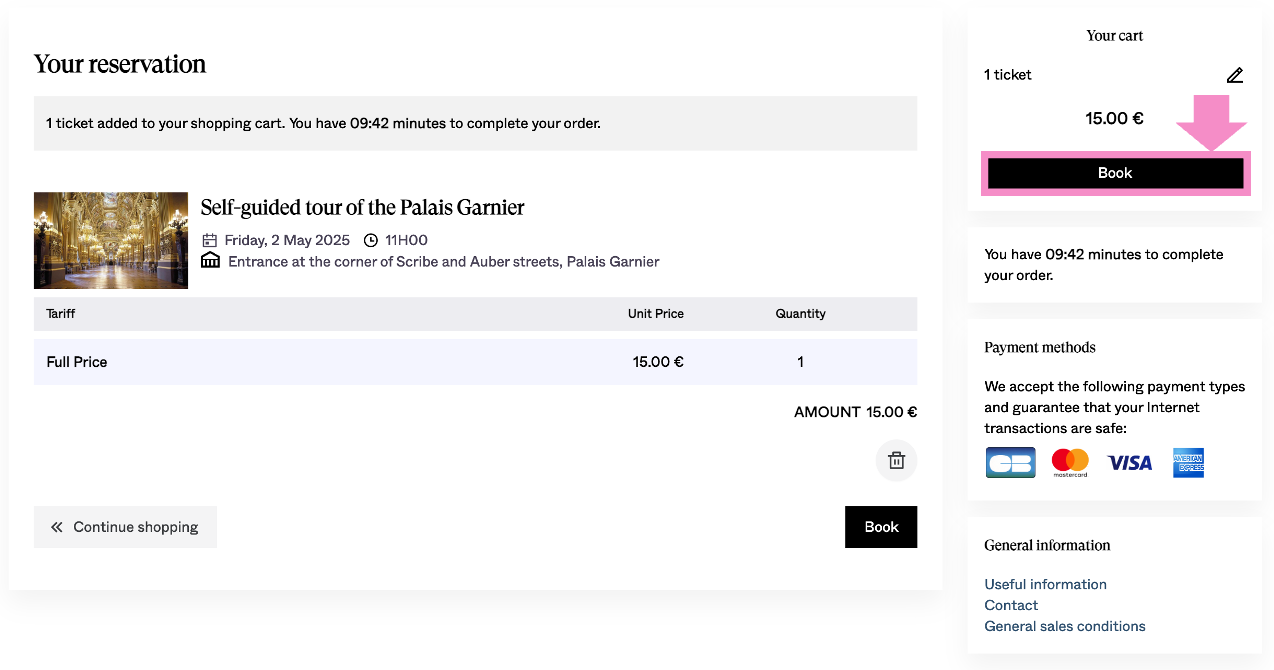
Task: Go back via Continue shopping
Action: [x=125, y=527]
